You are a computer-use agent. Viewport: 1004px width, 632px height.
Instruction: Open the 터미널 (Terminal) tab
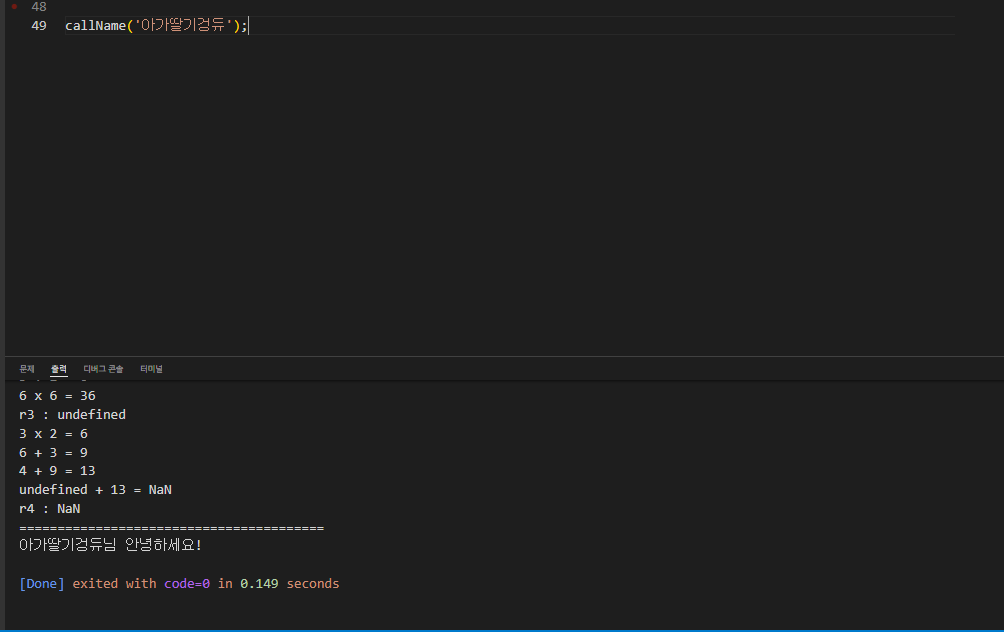coord(151,369)
